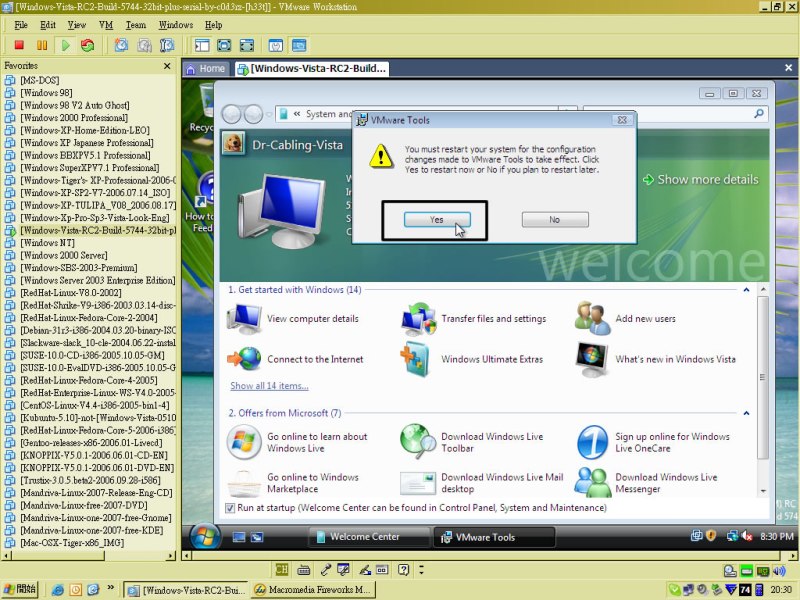Collapse the Get started with Windows section
This screenshot has height=600, width=800.
(746, 290)
